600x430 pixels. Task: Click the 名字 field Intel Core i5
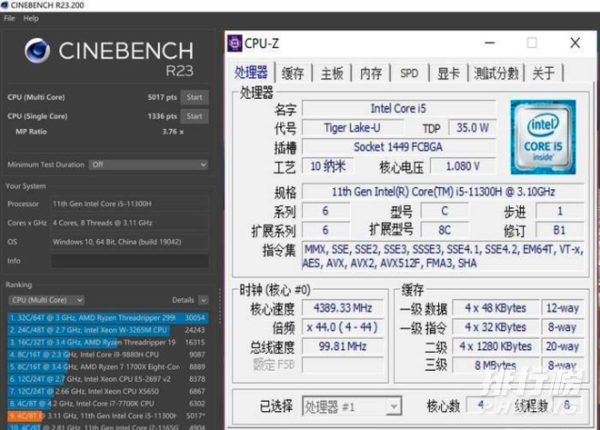coord(399,109)
